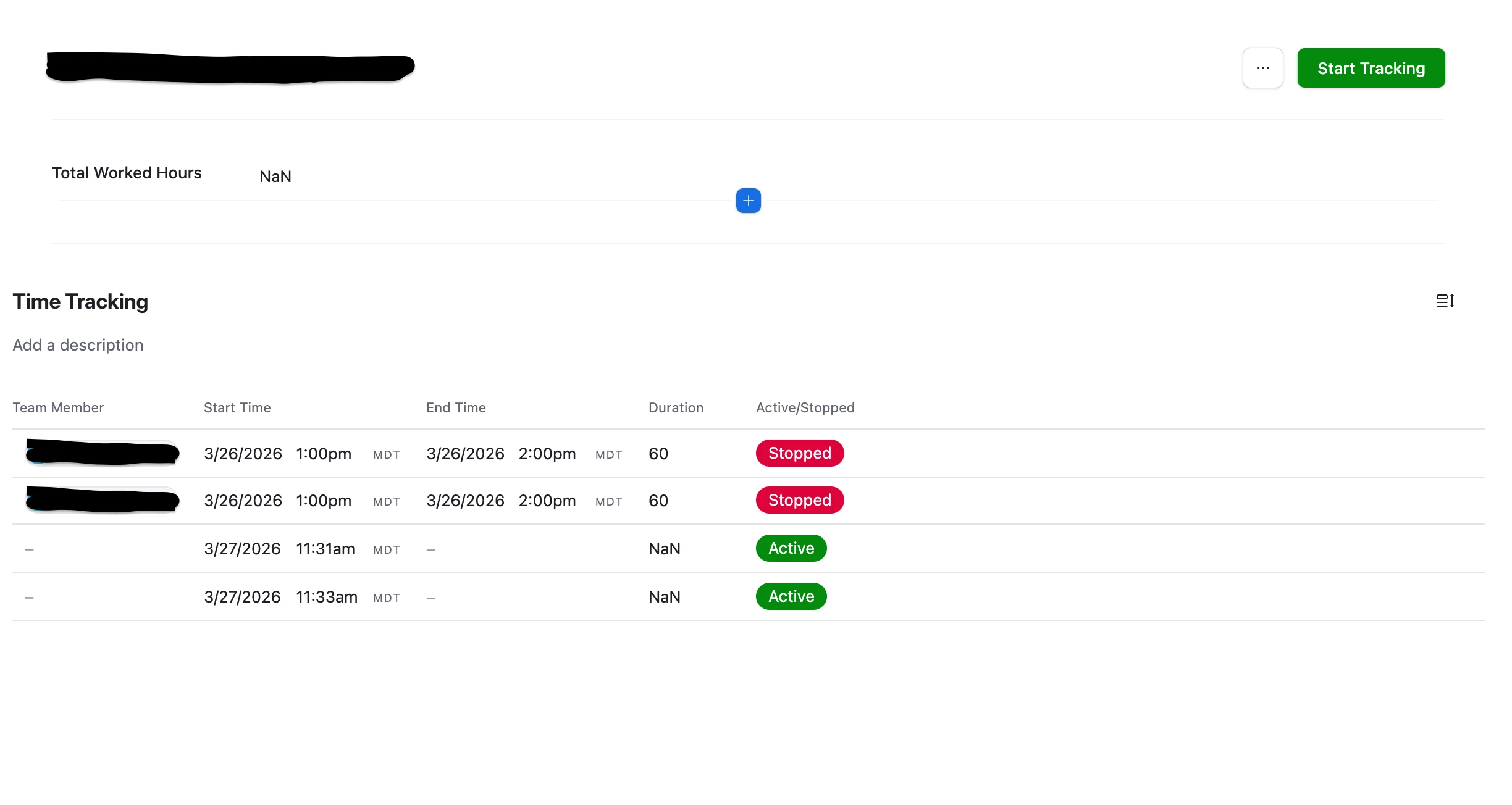Click the Time Tracking section heading

click(x=80, y=301)
